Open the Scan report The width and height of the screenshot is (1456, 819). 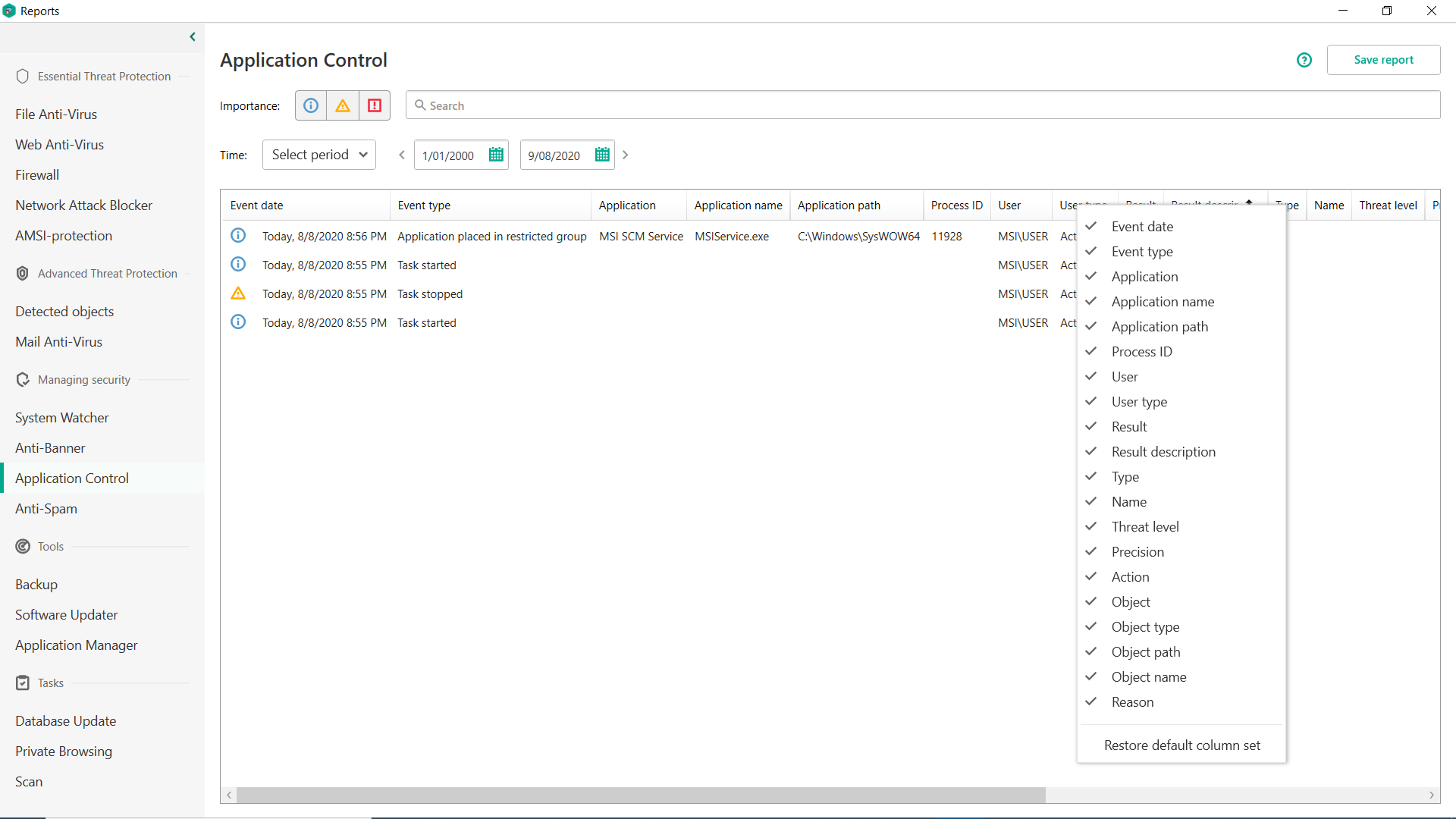pos(29,781)
